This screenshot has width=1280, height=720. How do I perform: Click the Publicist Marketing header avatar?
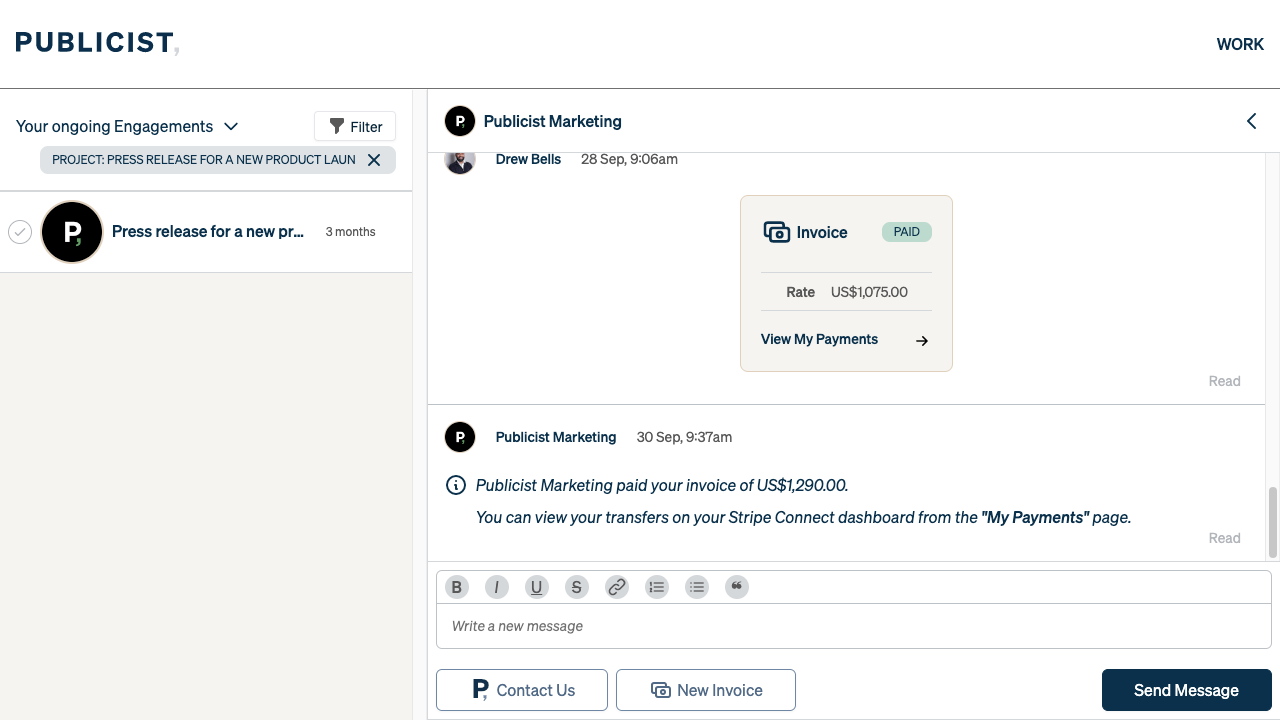pyautogui.click(x=460, y=121)
